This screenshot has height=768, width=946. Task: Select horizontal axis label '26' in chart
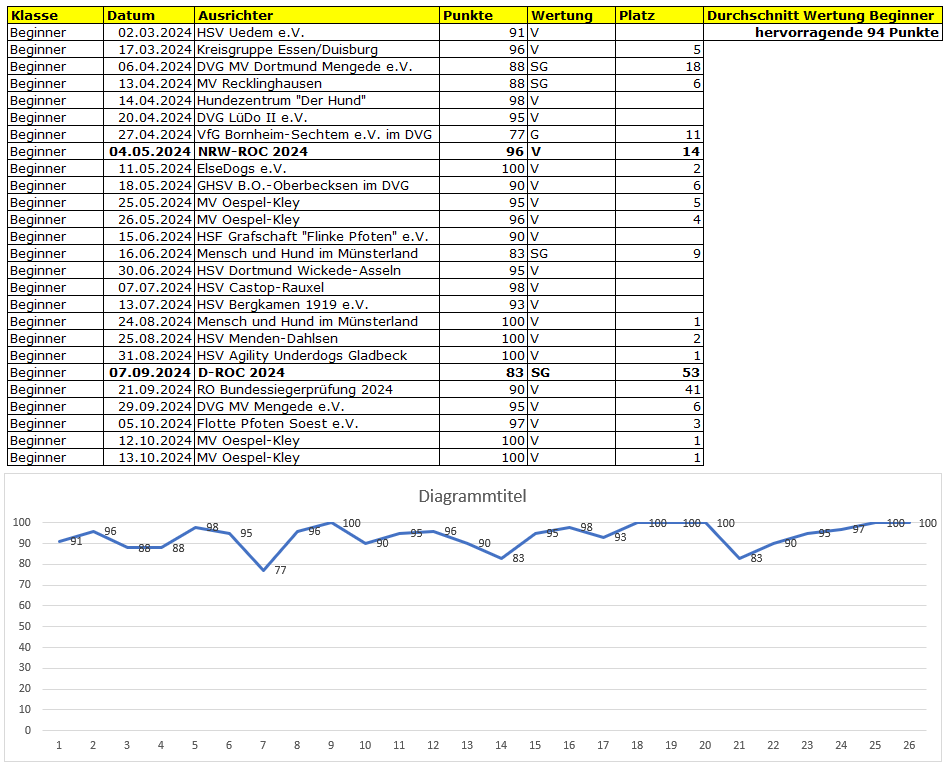pyautogui.click(x=909, y=746)
